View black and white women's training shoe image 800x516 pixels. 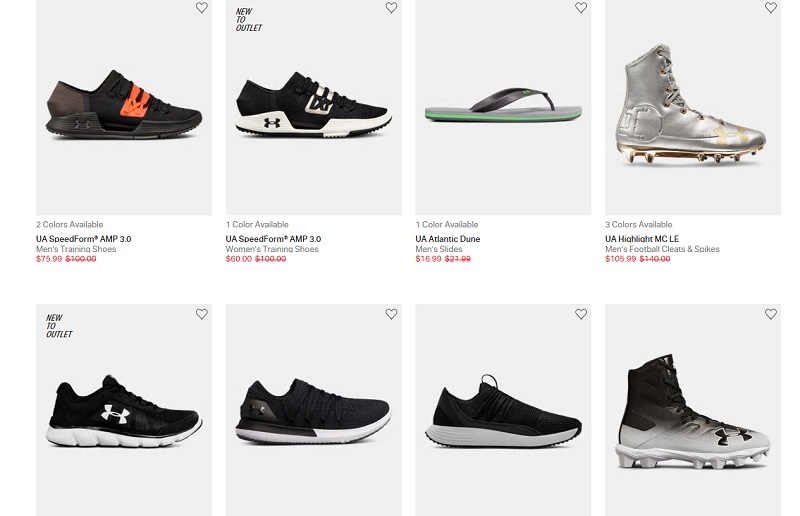point(313,106)
